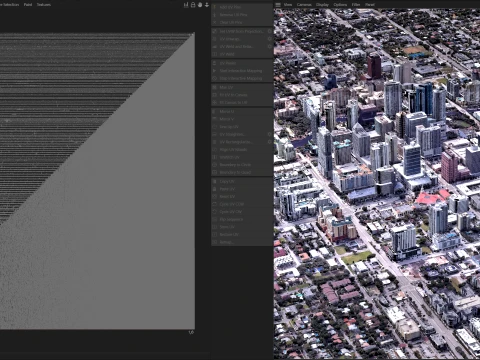480x360 pixels.
Task: Open the UV editor Textures menu
Action: pyautogui.click(x=44, y=5)
